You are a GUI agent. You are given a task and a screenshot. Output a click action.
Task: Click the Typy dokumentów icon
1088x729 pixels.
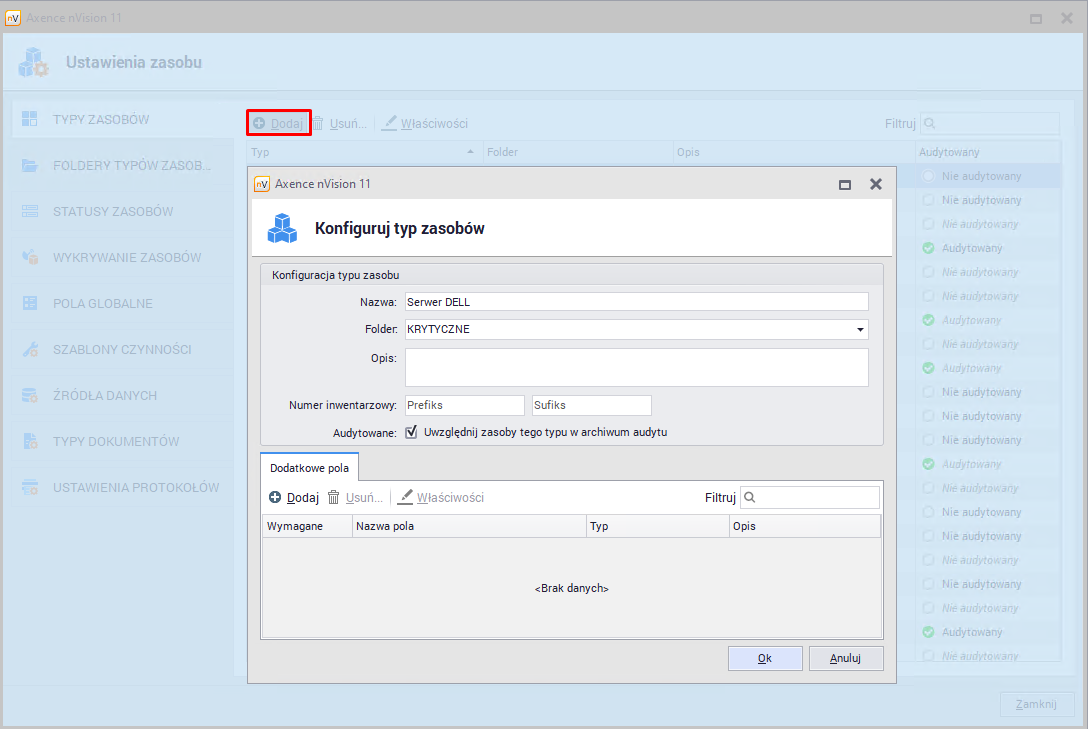30,442
